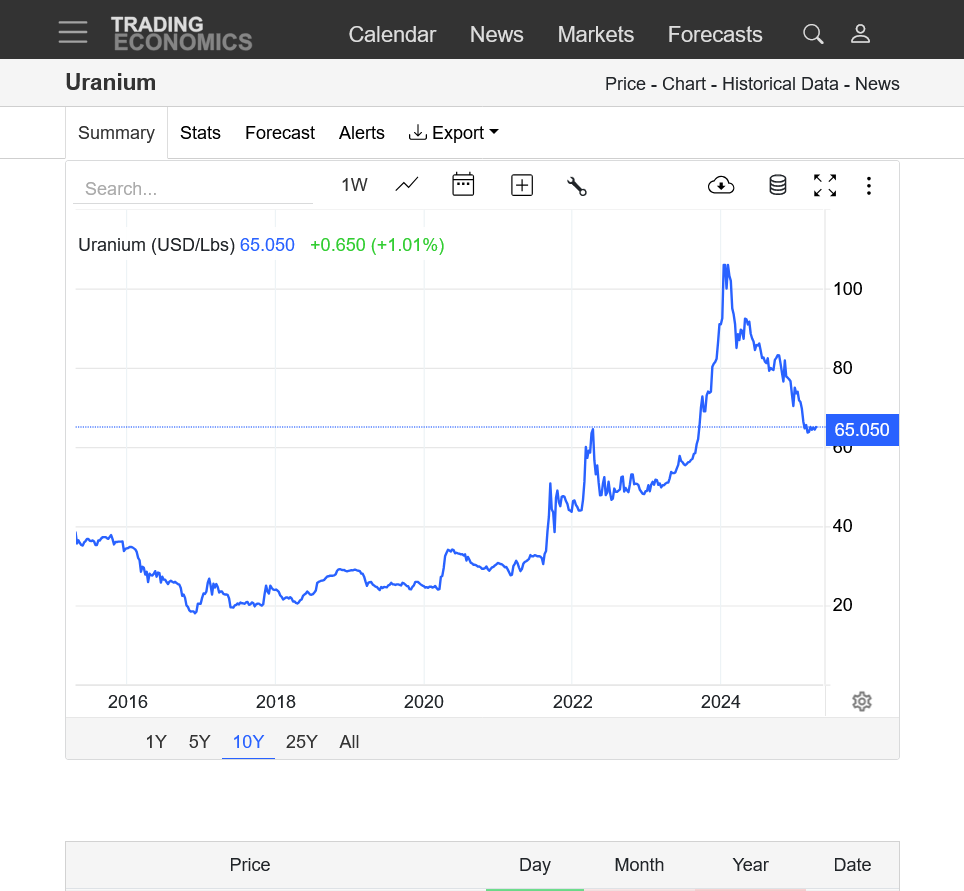Click the search magnifier icon
This screenshot has width=964, height=891.
tap(813, 34)
